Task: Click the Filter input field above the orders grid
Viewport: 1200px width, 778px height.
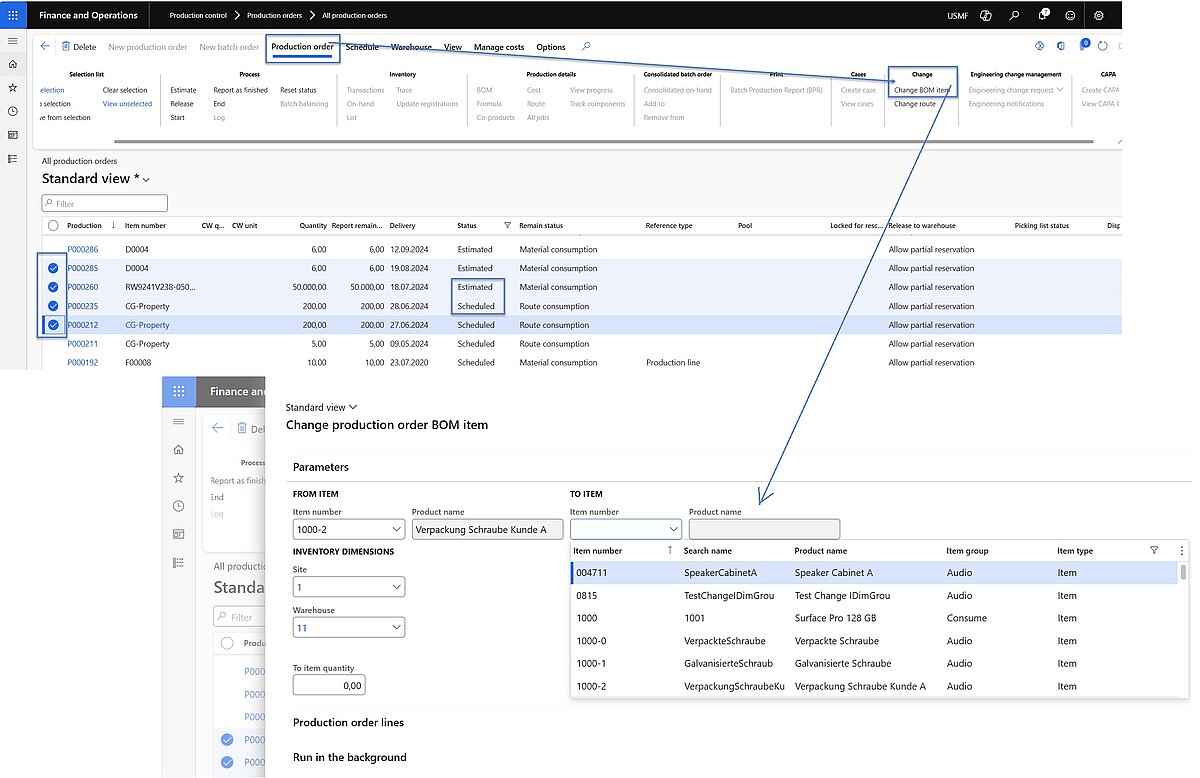Action: click(x=104, y=202)
